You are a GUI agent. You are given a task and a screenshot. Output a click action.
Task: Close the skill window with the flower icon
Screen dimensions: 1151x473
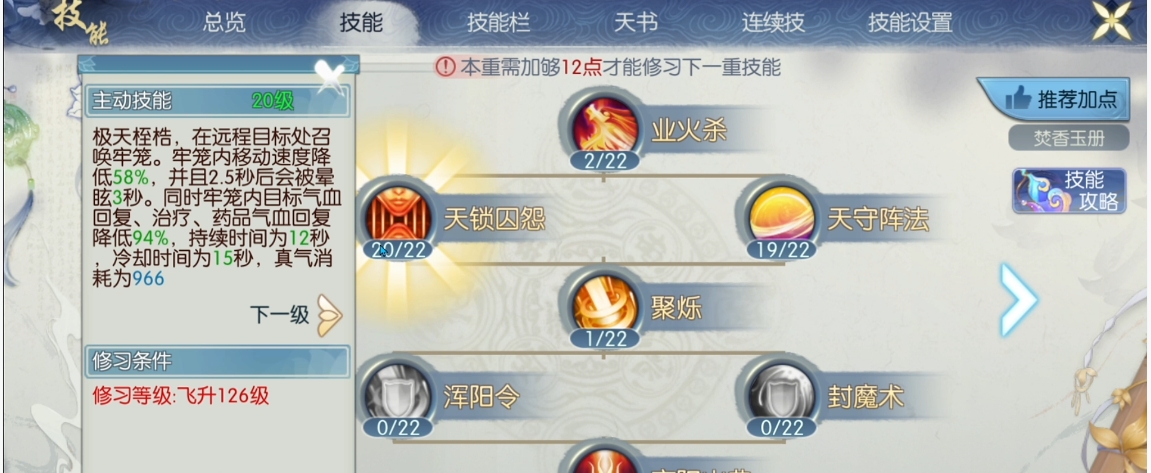tap(1112, 21)
